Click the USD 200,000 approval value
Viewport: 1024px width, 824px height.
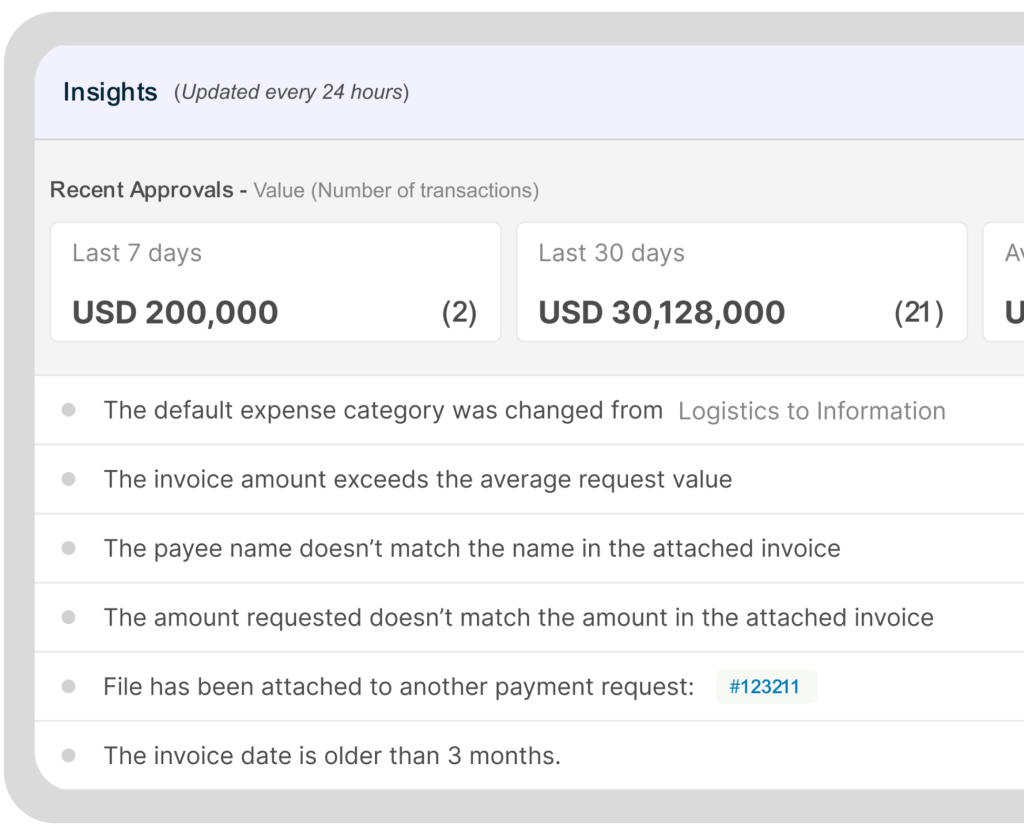click(x=175, y=313)
